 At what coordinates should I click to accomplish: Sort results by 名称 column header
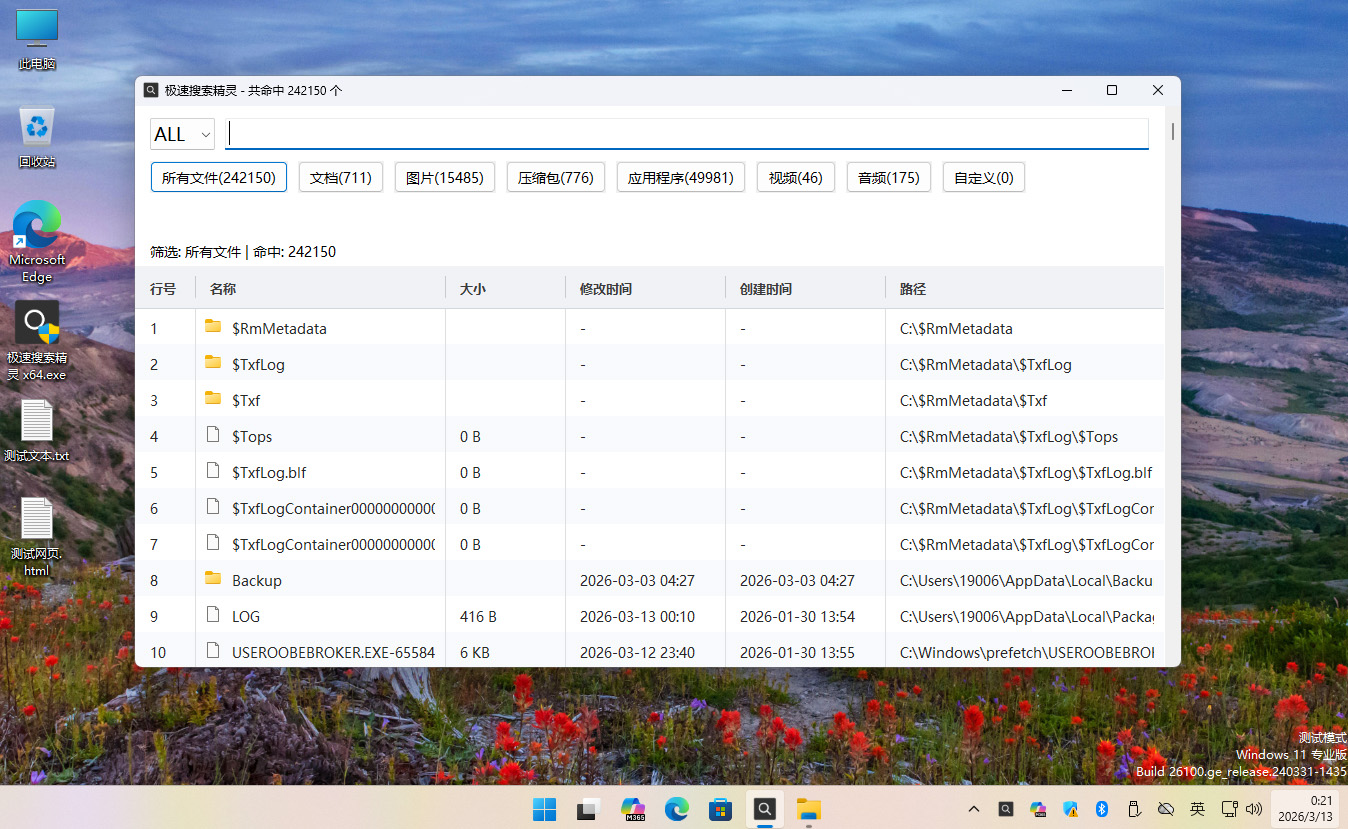tap(223, 289)
